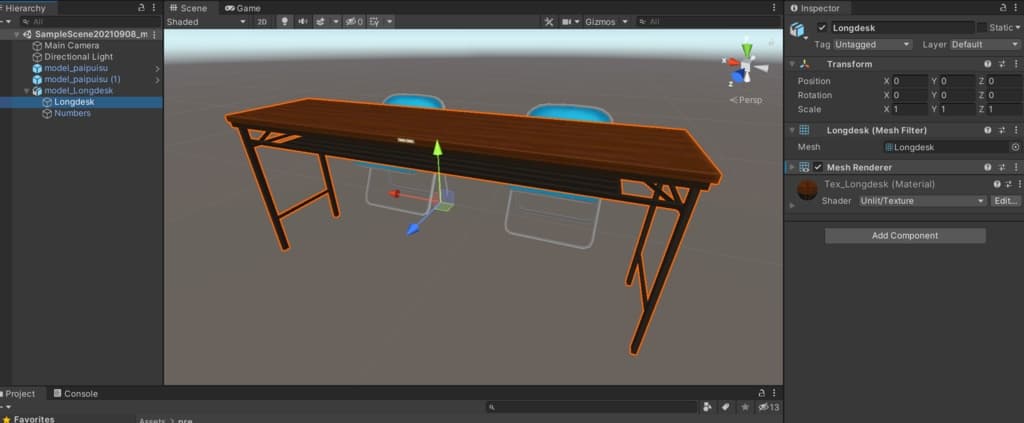
Task: Click the scene orientation gizmo green Y axis
Action: 746,50
